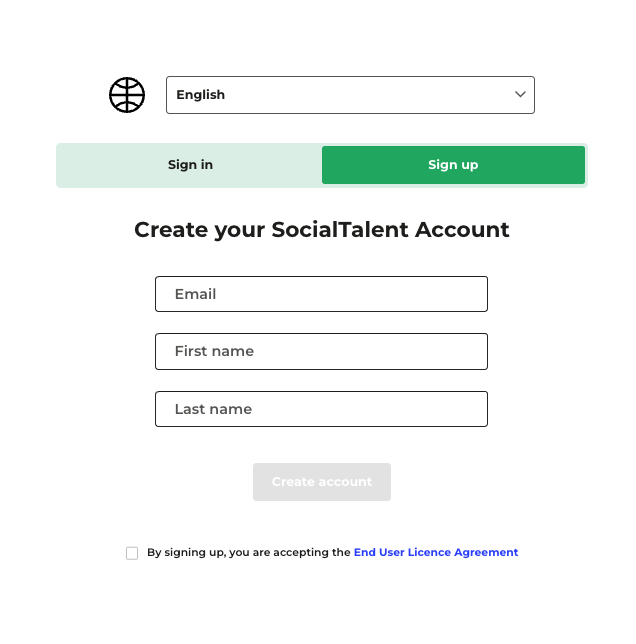This screenshot has width=636, height=644.
Task: Tick the licence agreement checkbox
Action: tap(132, 553)
